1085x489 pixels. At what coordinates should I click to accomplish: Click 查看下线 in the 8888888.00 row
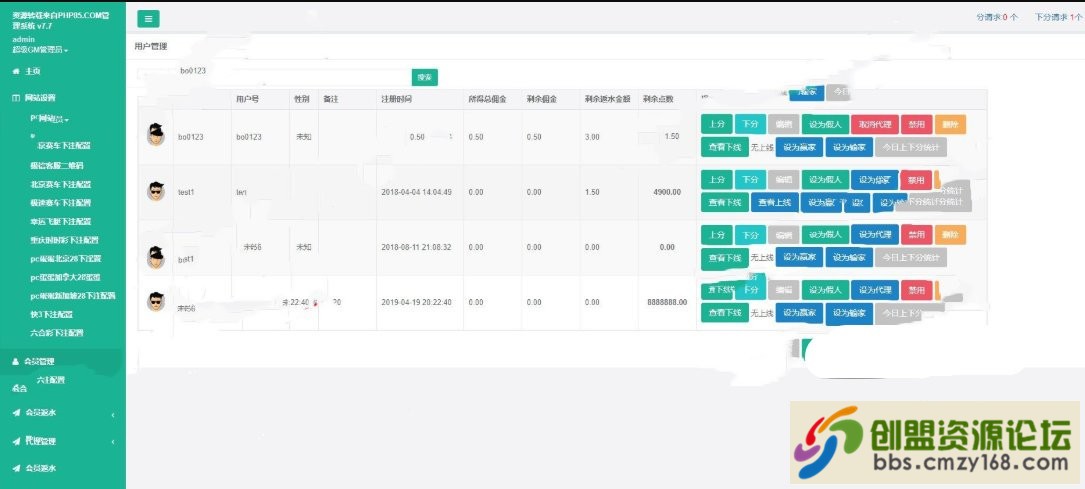click(x=724, y=313)
